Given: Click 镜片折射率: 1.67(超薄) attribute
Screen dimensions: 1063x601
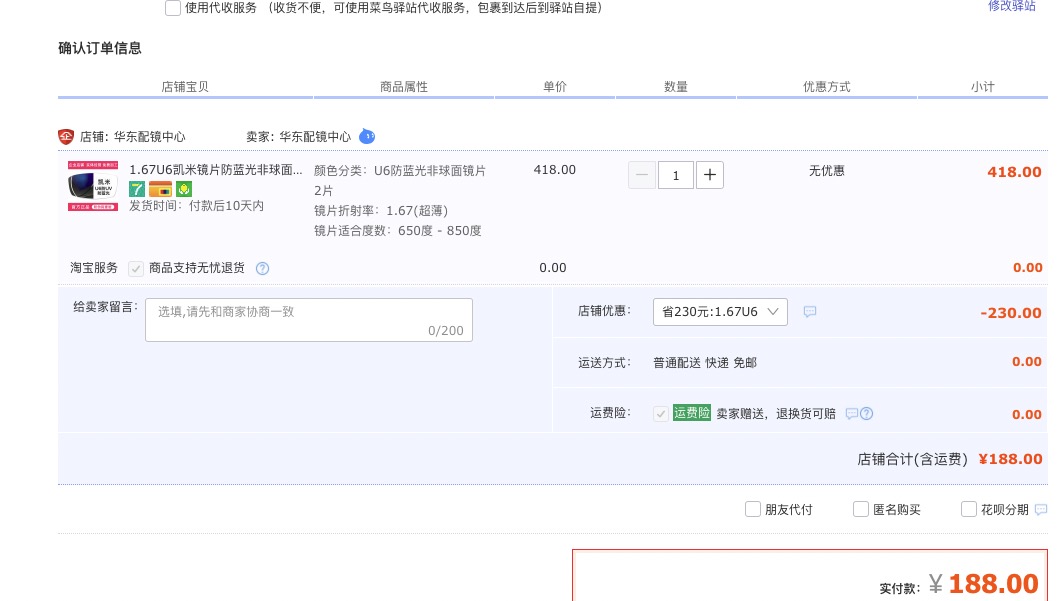Looking at the screenshot, I should click(381, 211).
